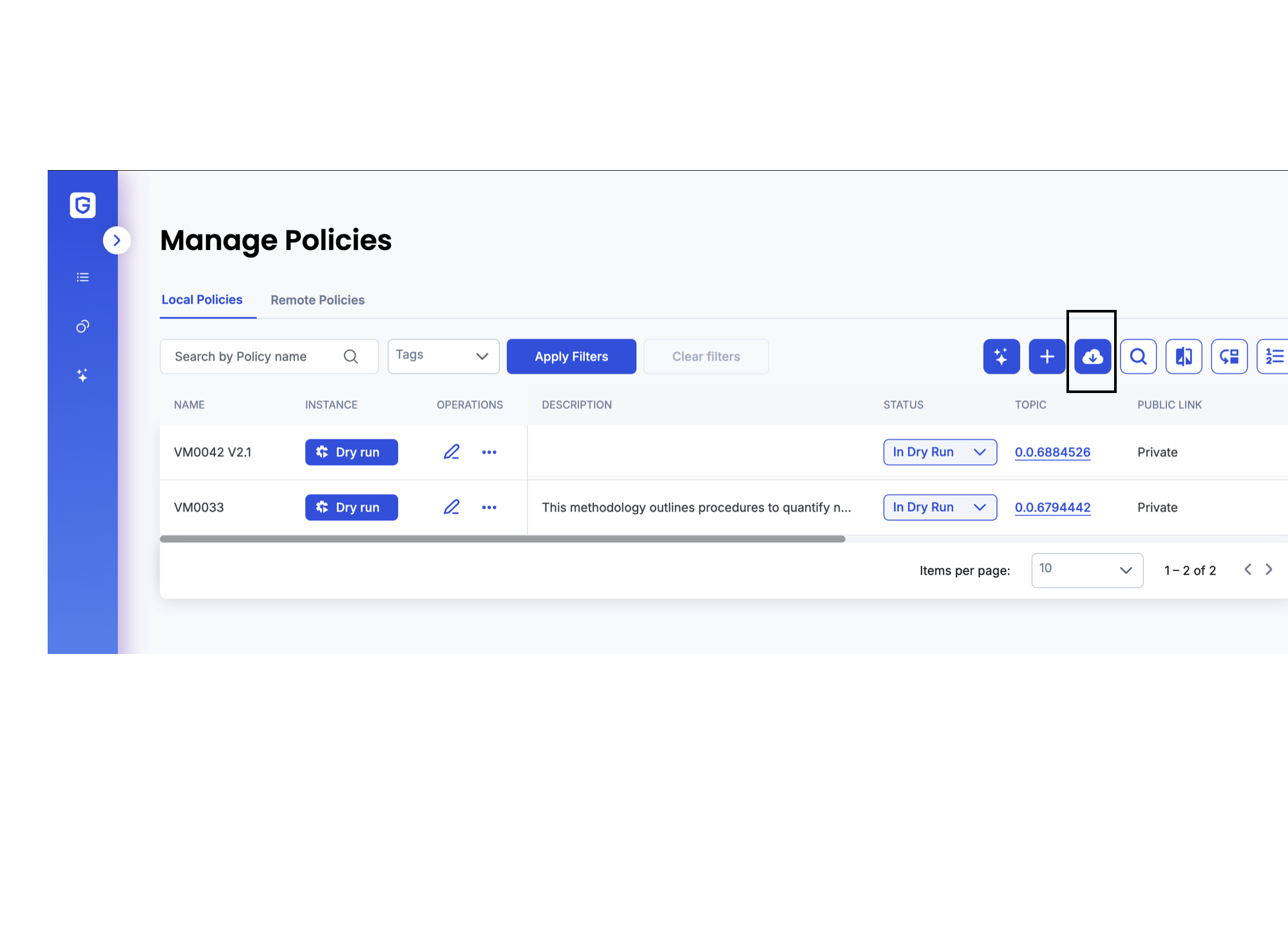Click the import policy cloud download icon

tap(1092, 356)
